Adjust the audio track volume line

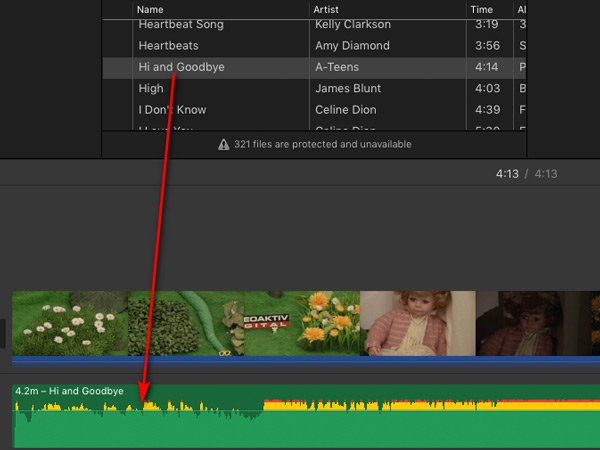click(306, 411)
